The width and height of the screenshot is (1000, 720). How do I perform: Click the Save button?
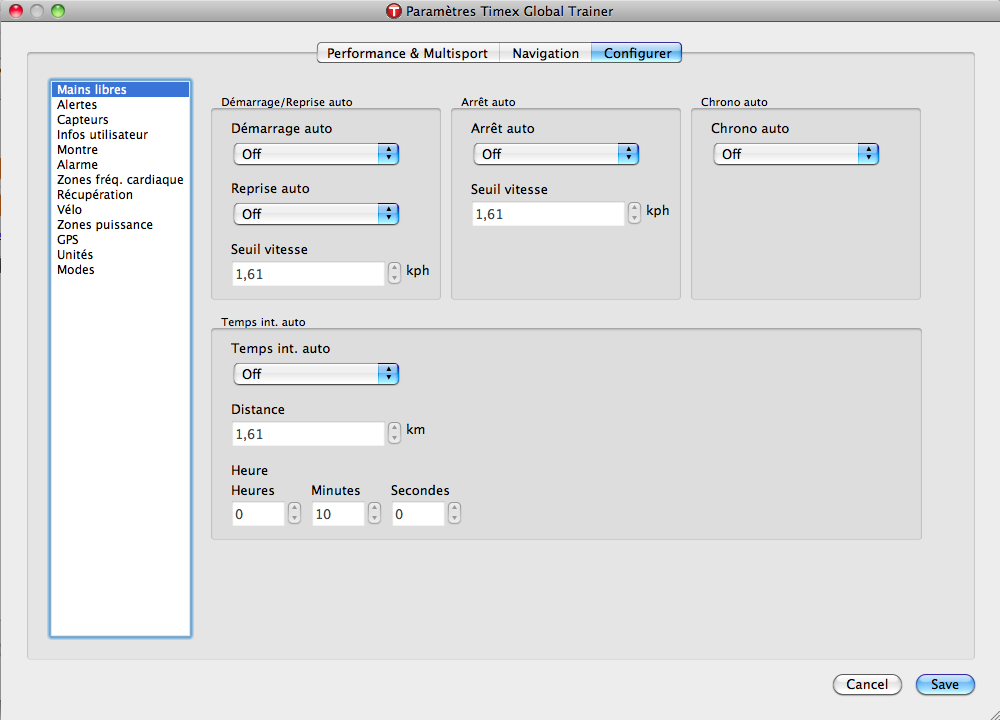coord(944,684)
